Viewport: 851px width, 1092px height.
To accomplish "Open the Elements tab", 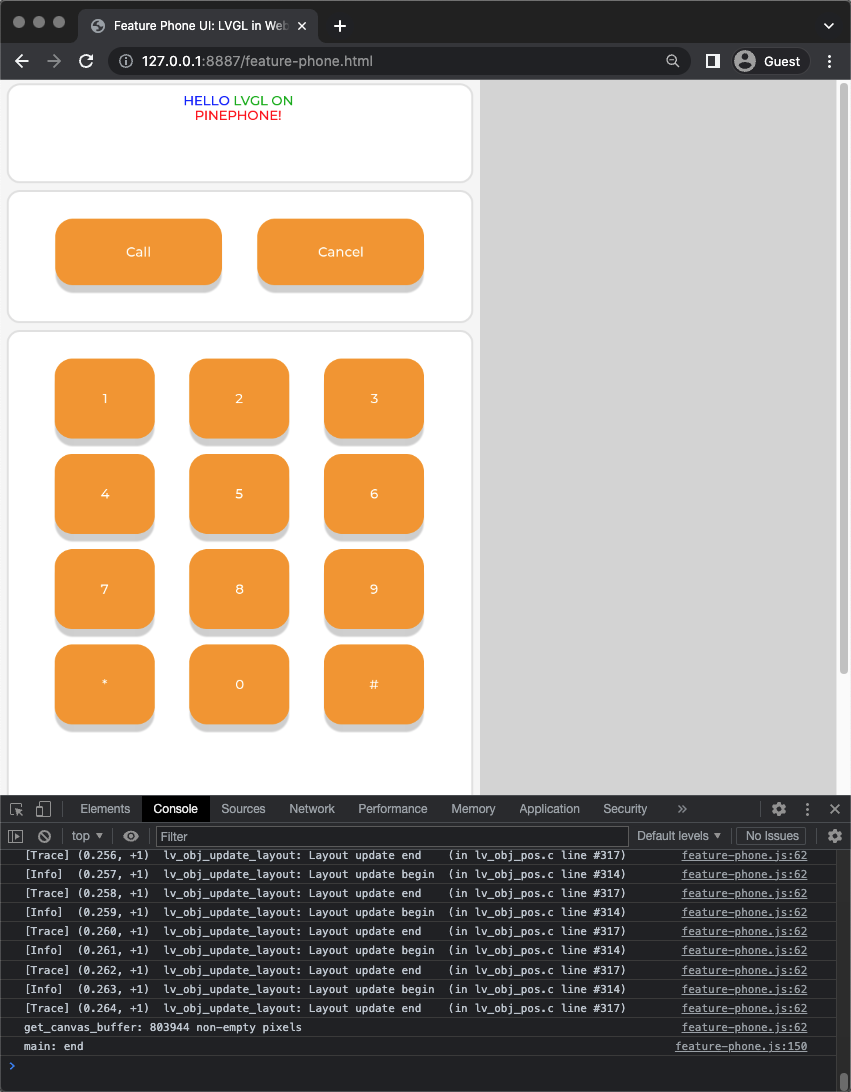I will click(x=105, y=809).
